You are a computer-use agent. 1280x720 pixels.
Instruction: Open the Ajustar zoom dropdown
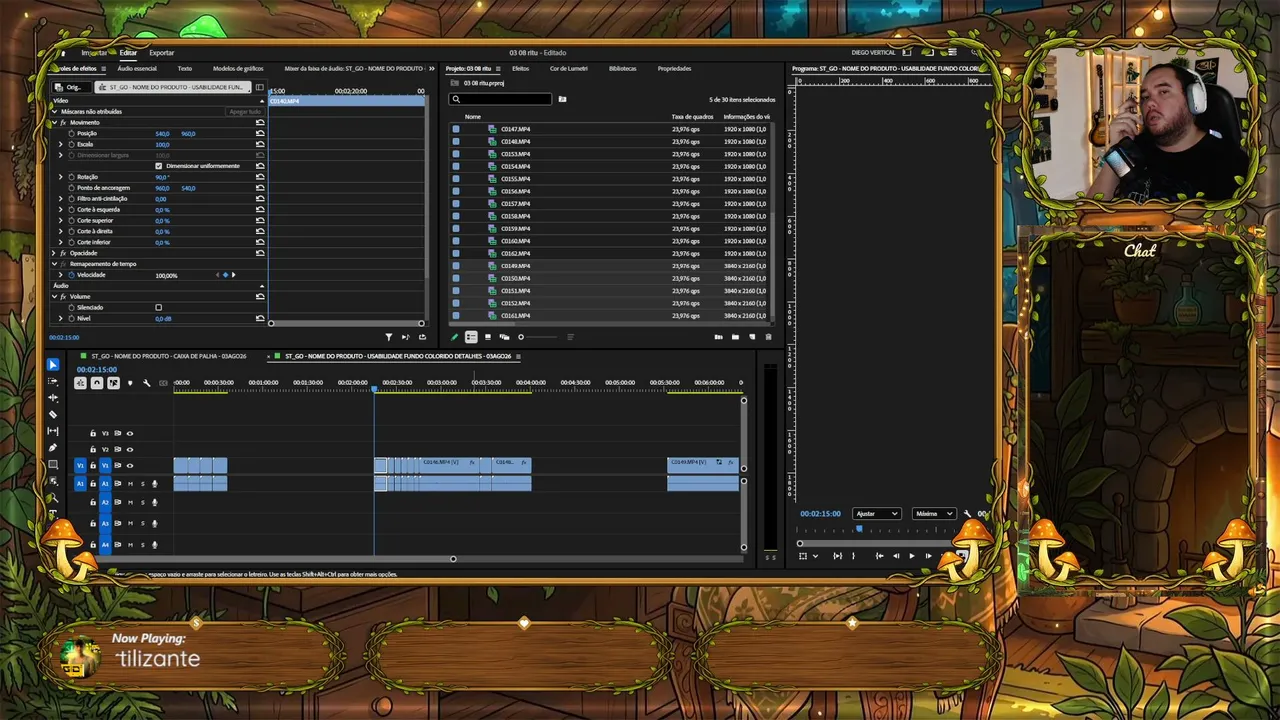[x=877, y=514]
